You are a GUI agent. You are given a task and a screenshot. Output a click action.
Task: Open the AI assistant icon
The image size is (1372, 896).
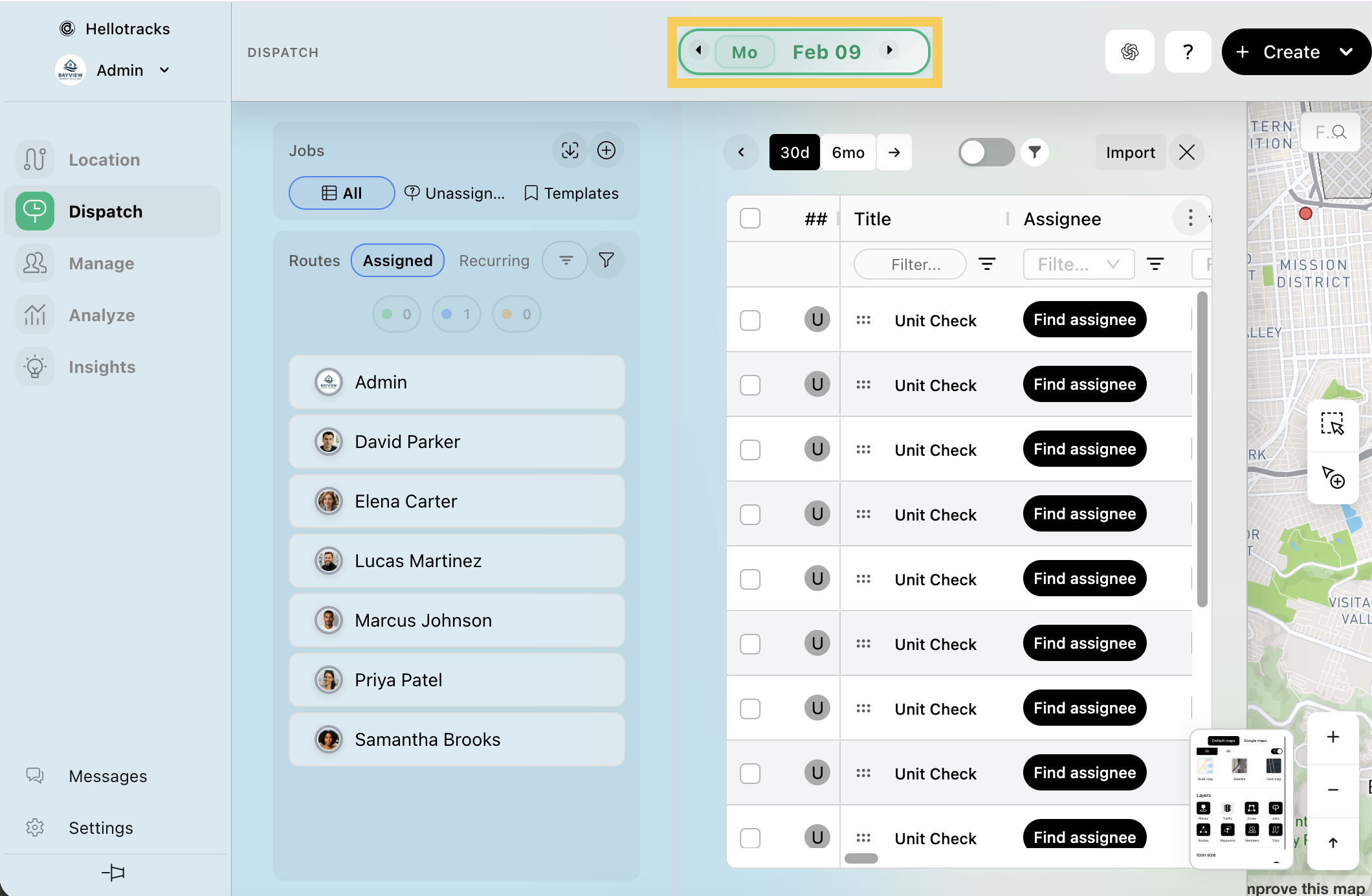pos(1129,52)
